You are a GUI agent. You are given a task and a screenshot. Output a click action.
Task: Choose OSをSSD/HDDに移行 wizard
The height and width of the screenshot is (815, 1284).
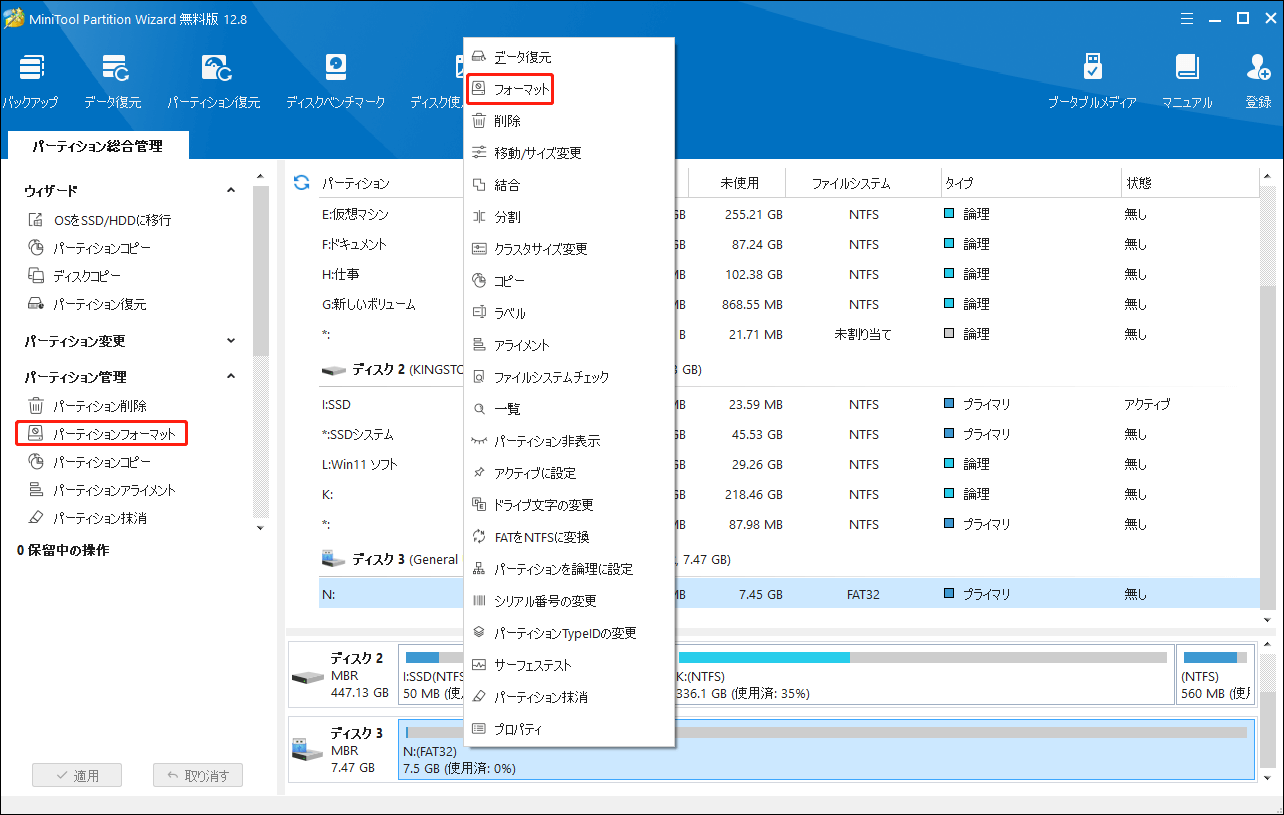tap(98, 220)
